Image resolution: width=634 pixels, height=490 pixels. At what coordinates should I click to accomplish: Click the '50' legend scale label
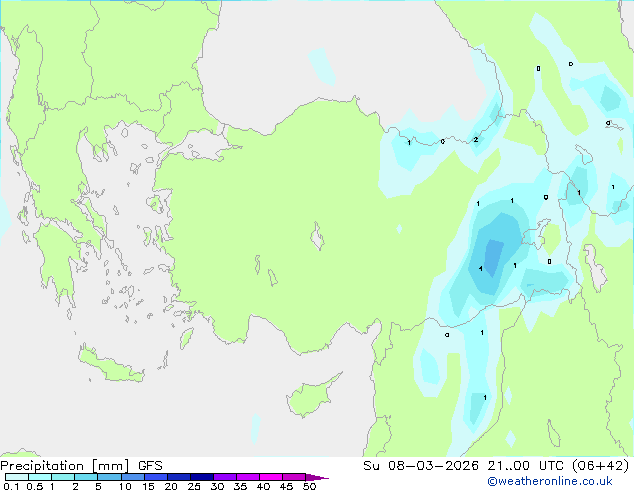coord(309,486)
